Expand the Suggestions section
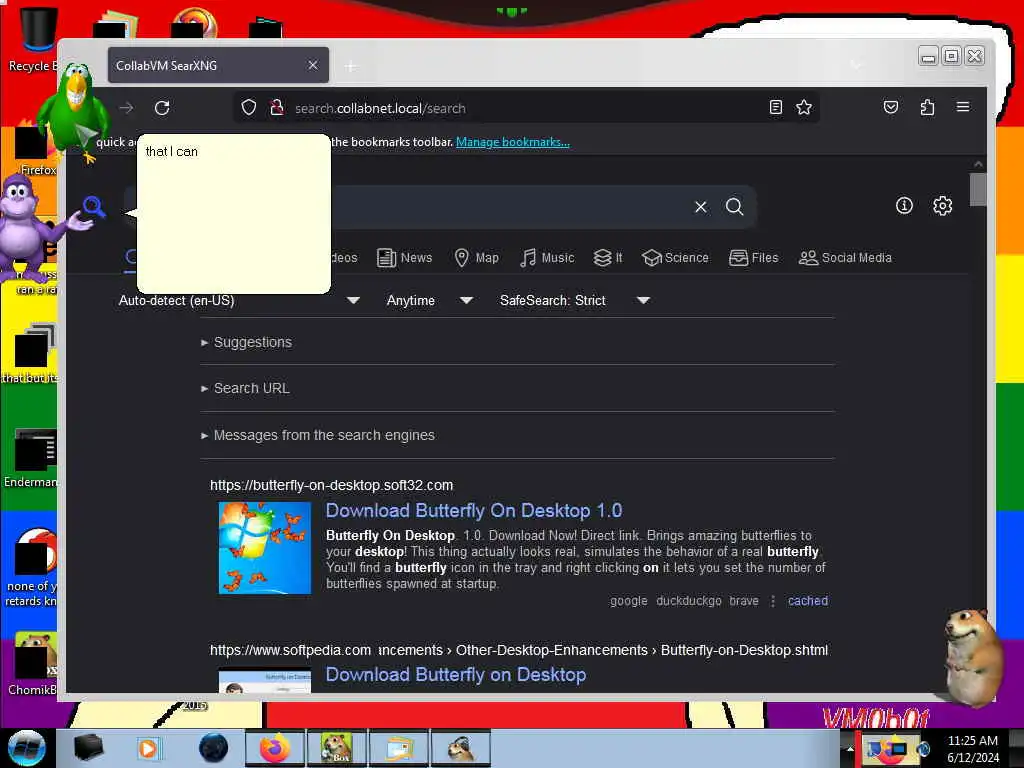 (247, 342)
